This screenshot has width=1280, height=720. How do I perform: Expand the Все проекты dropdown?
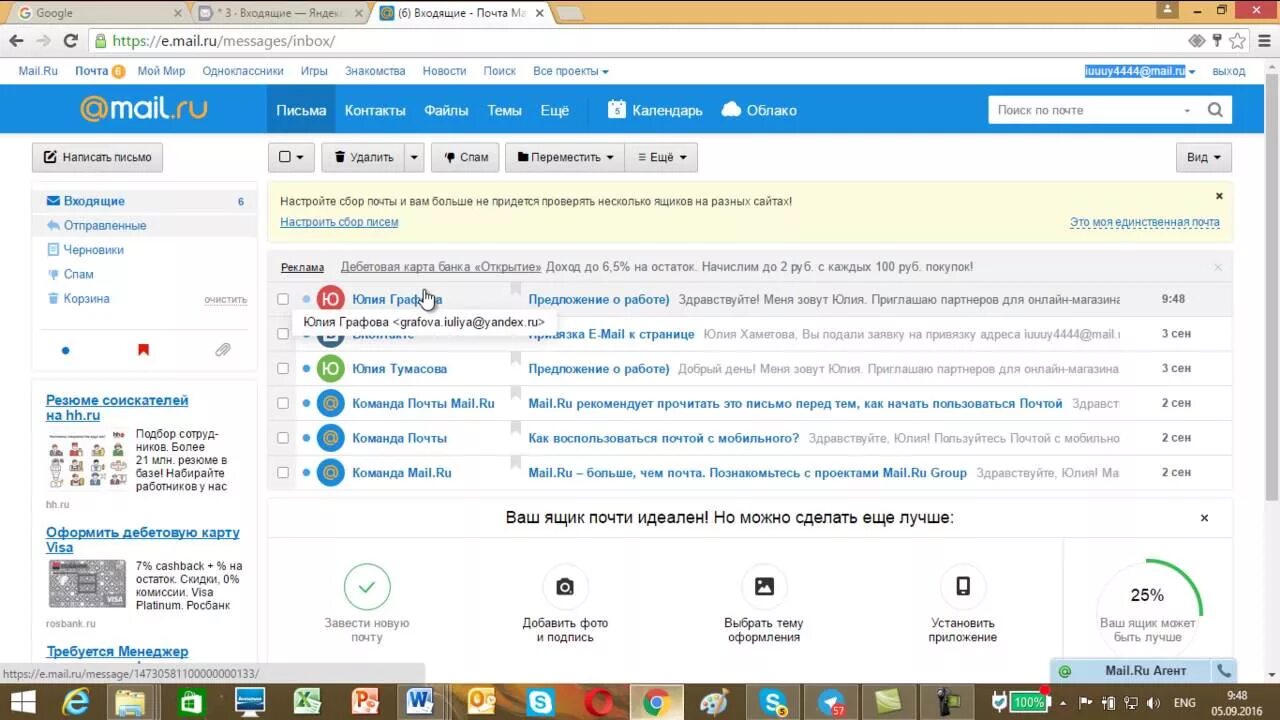pos(571,71)
